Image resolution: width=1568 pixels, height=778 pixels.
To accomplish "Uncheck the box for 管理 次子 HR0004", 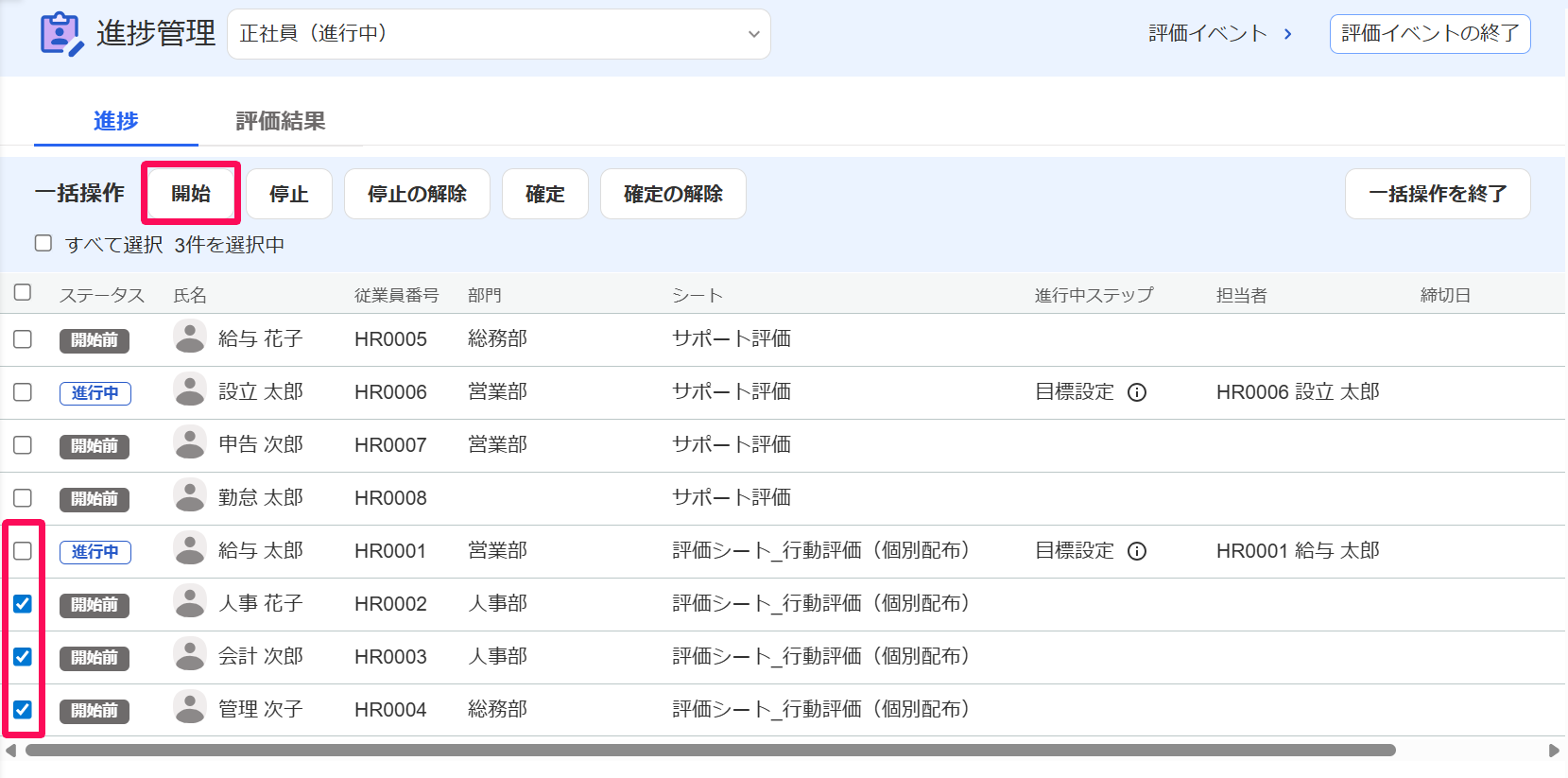I will point(23,710).
